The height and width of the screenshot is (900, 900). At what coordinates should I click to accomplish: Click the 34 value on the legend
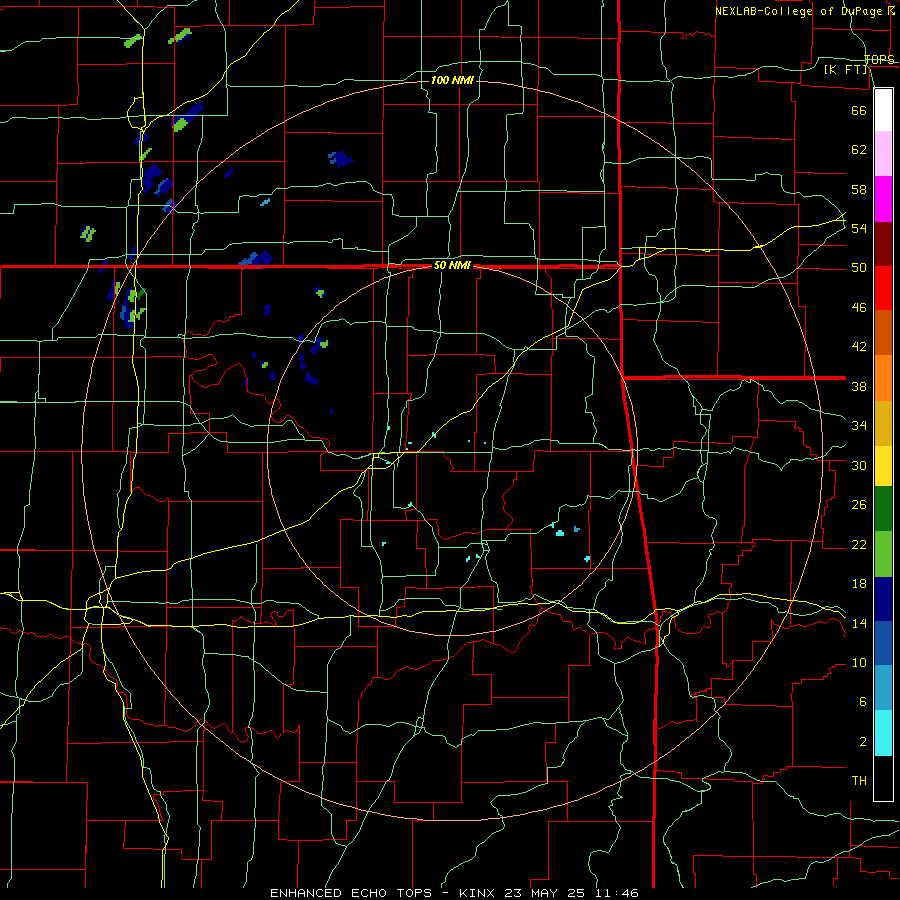(859, 426)
